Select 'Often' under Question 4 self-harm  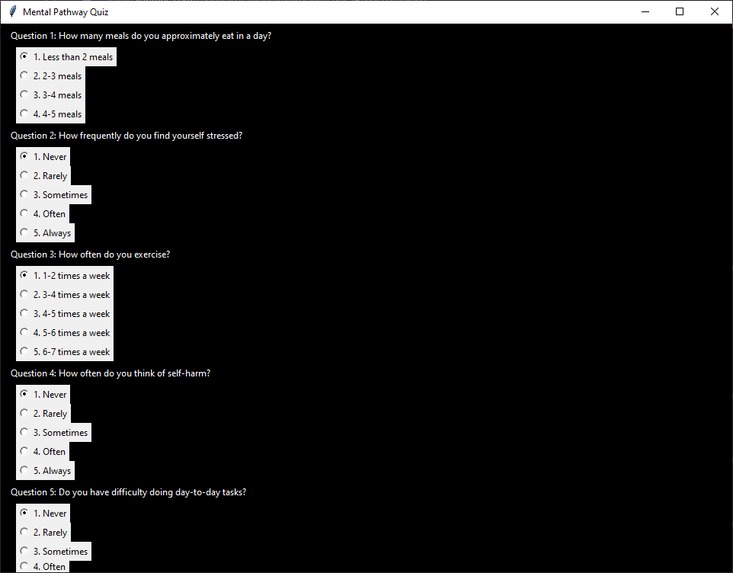click(x=43, y=451)
